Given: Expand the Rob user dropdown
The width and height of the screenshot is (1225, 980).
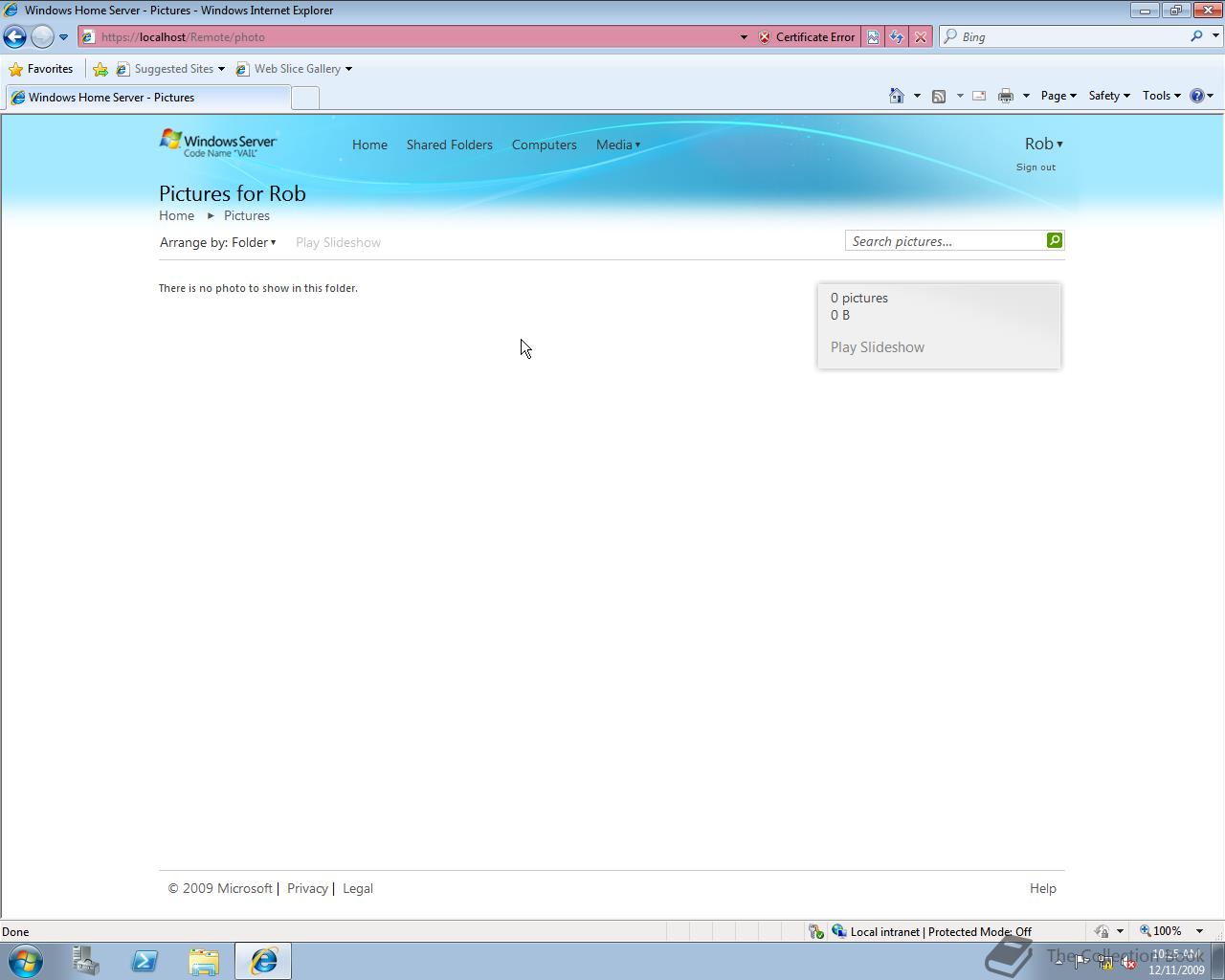Looking at the screenshot, I should coord(1043,144).
